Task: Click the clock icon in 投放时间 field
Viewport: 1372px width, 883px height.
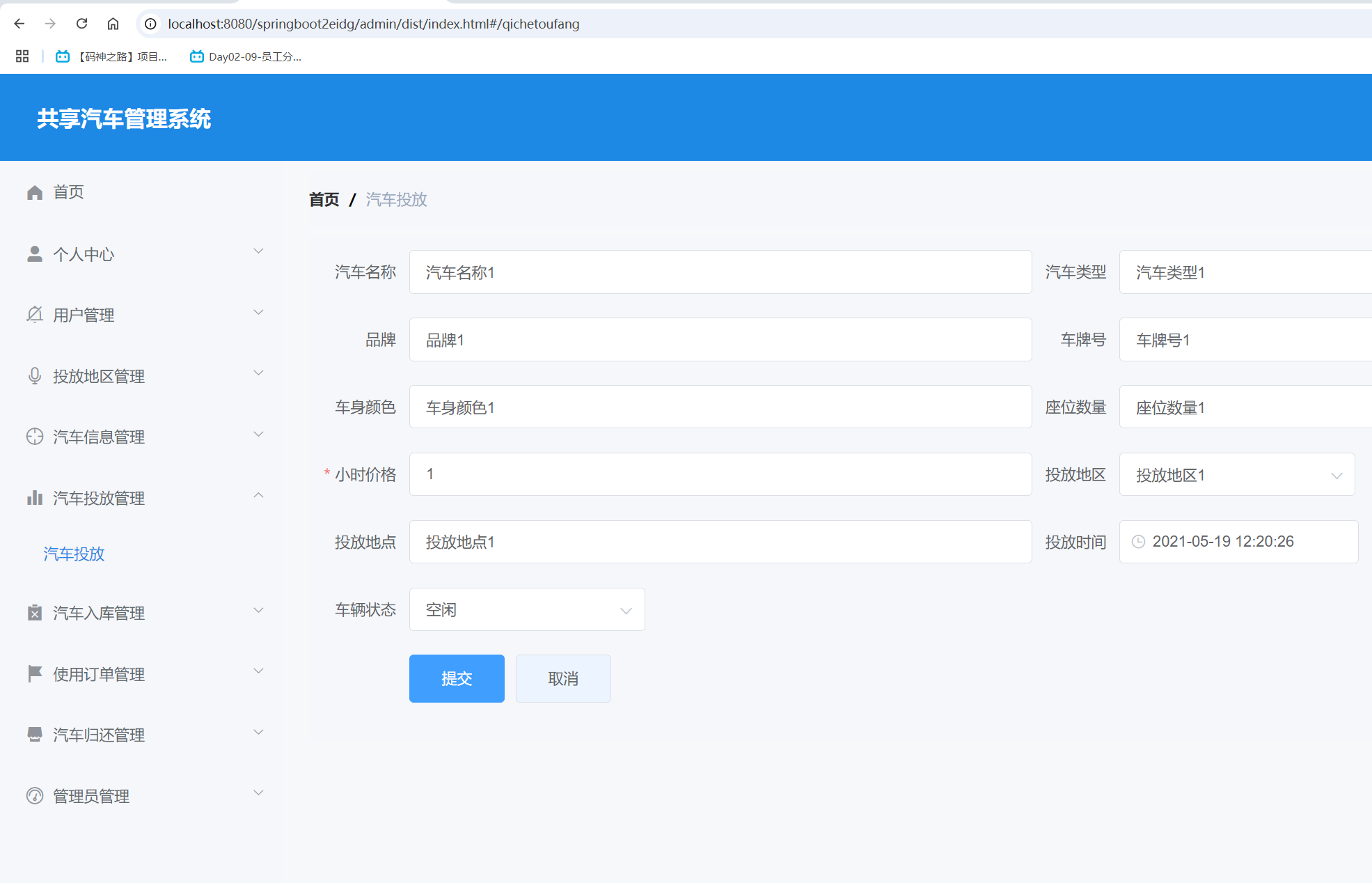Action: (x=1138, y=542)
